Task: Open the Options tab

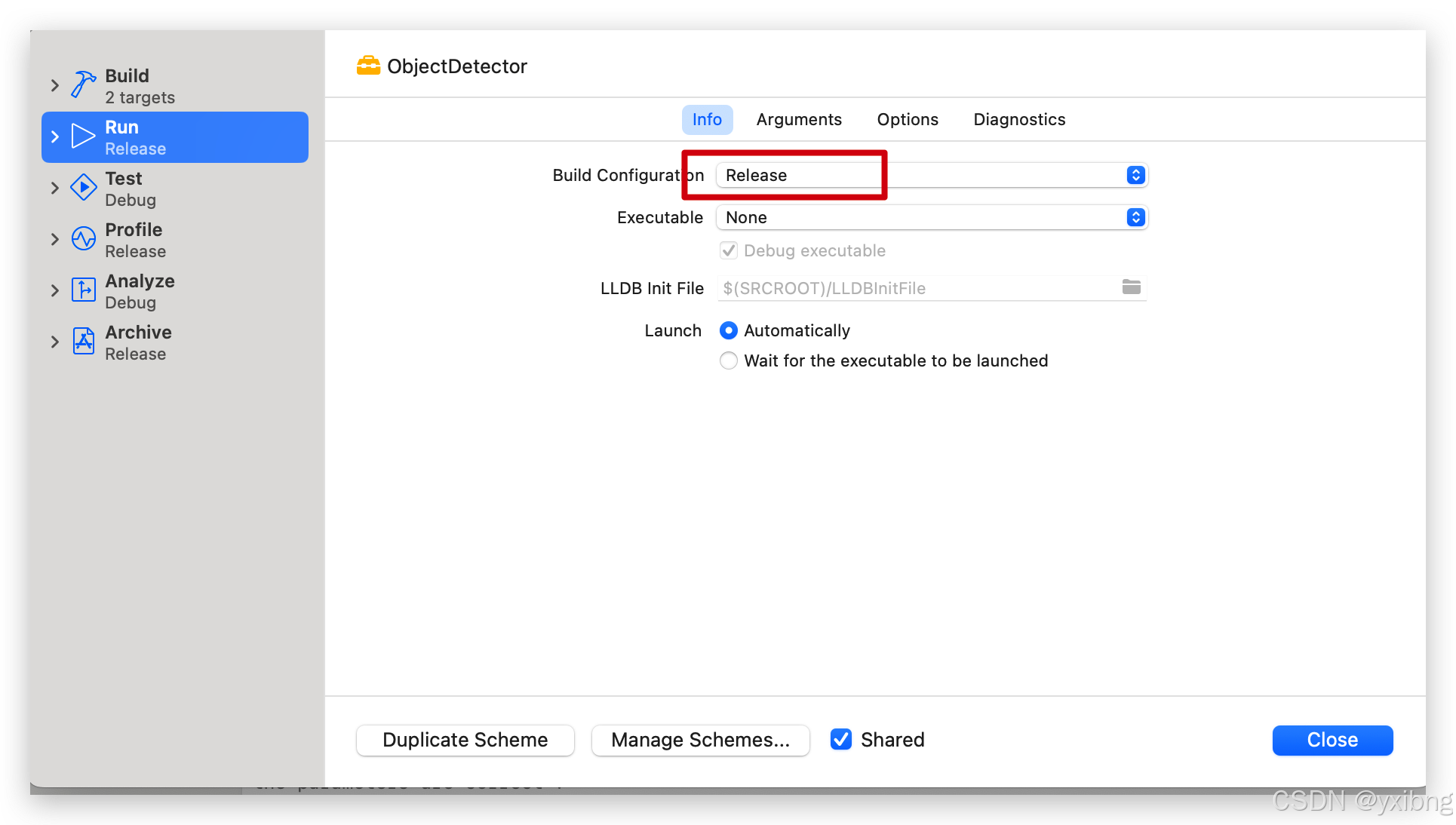Action: pos(907,119)
